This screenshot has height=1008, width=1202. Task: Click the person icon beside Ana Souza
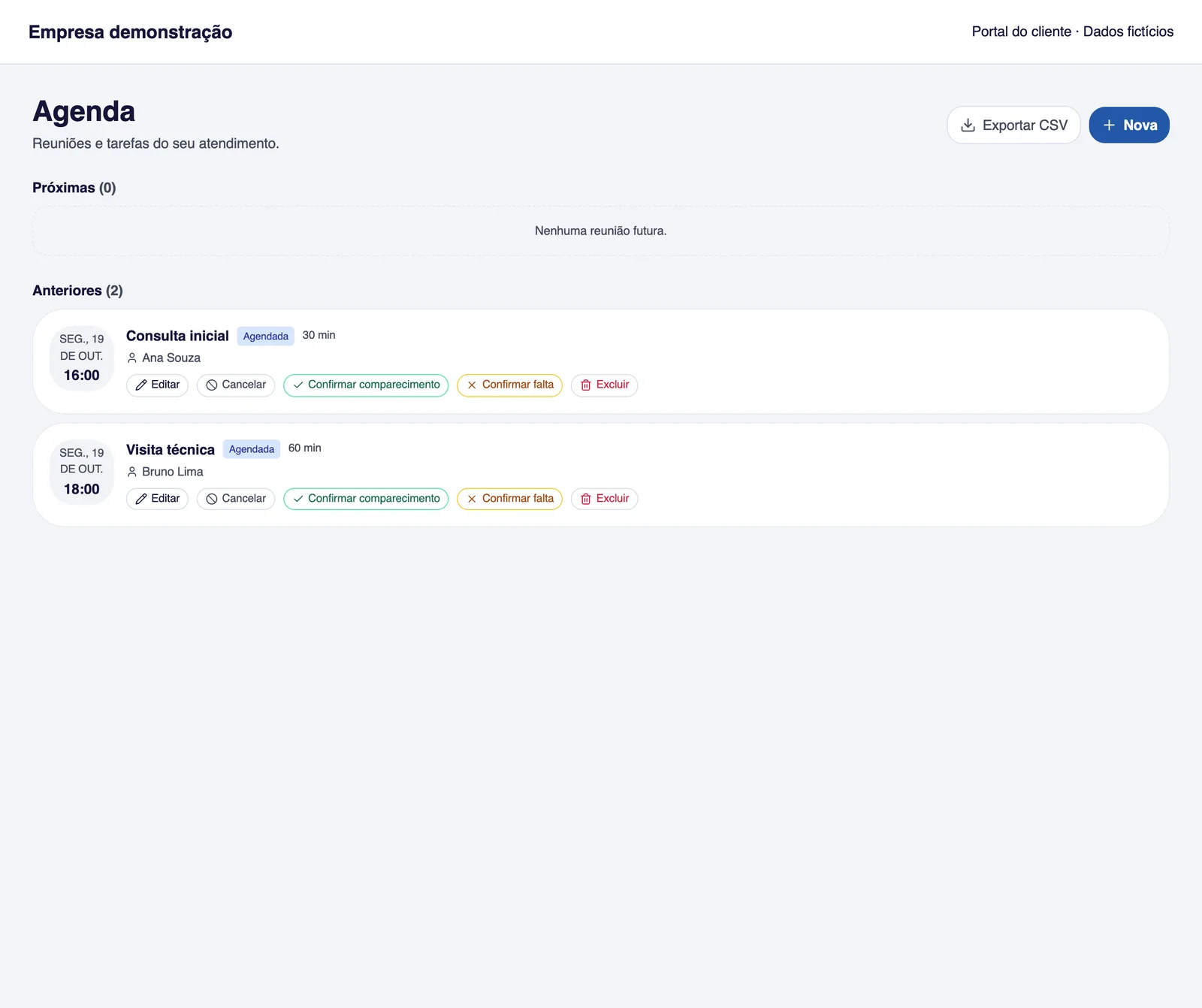(x=132, y=358)
